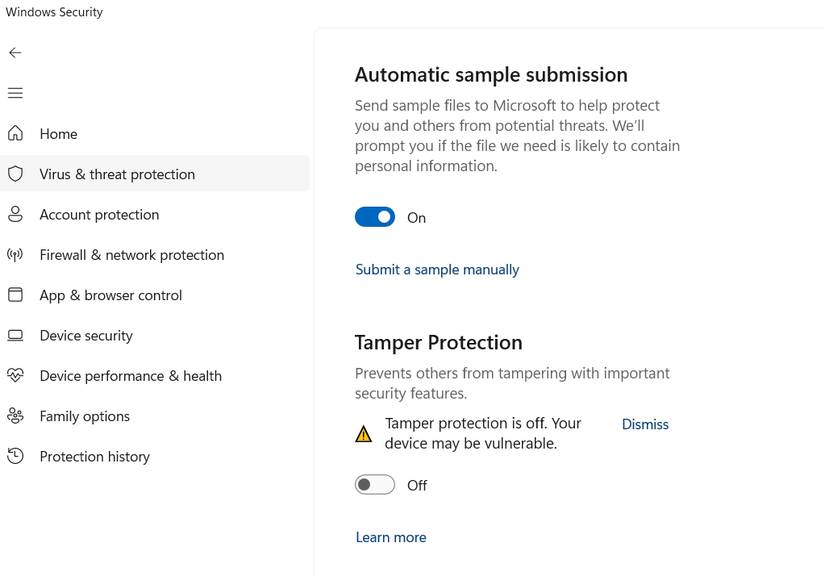Dismiss the tamper protection warning

tap(645, 424)
